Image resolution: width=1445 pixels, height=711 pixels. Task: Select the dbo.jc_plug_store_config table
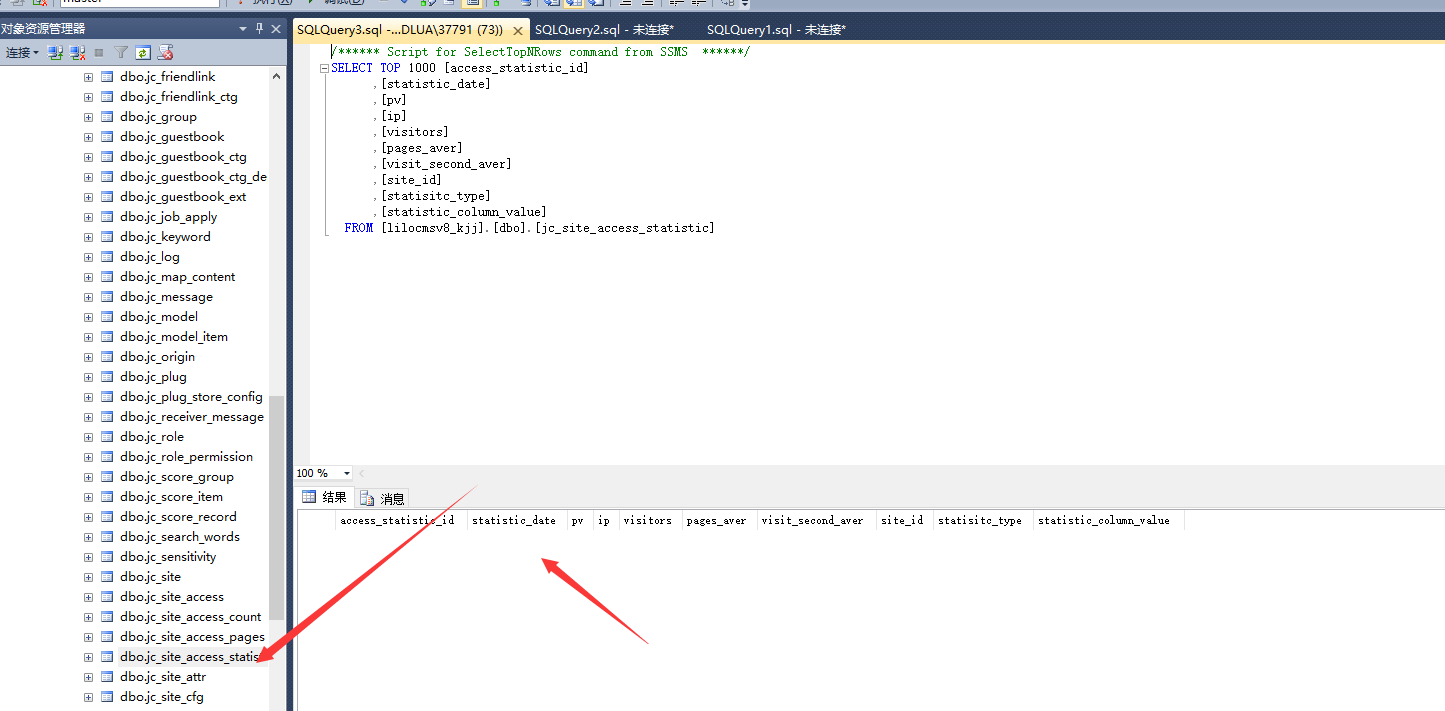click(x=191, y=397)
